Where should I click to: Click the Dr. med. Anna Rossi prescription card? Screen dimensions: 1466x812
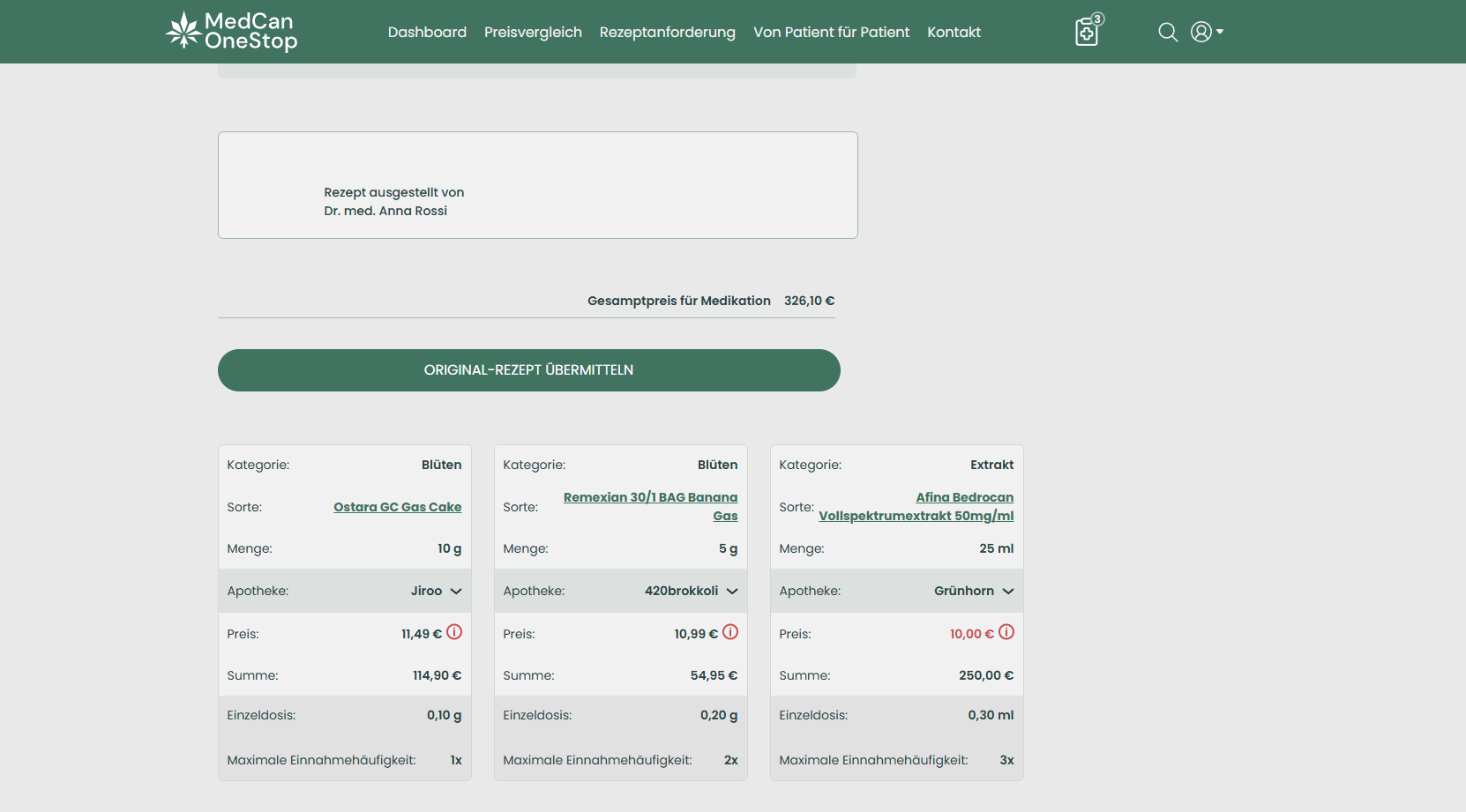click(537, 185)
